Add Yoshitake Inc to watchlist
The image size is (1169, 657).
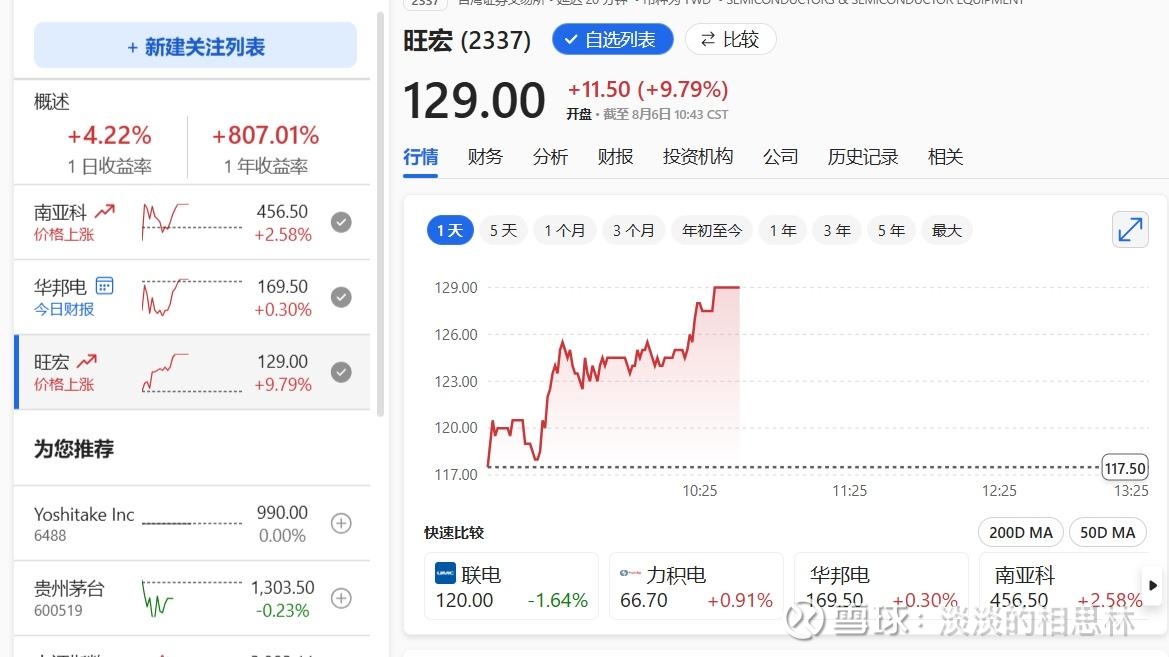341,523
